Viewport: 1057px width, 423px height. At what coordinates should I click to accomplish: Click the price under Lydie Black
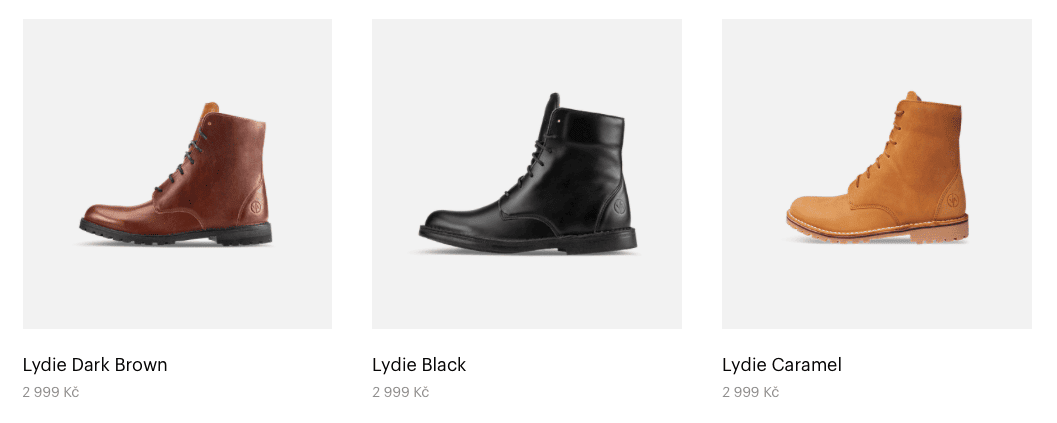[400, 392]
